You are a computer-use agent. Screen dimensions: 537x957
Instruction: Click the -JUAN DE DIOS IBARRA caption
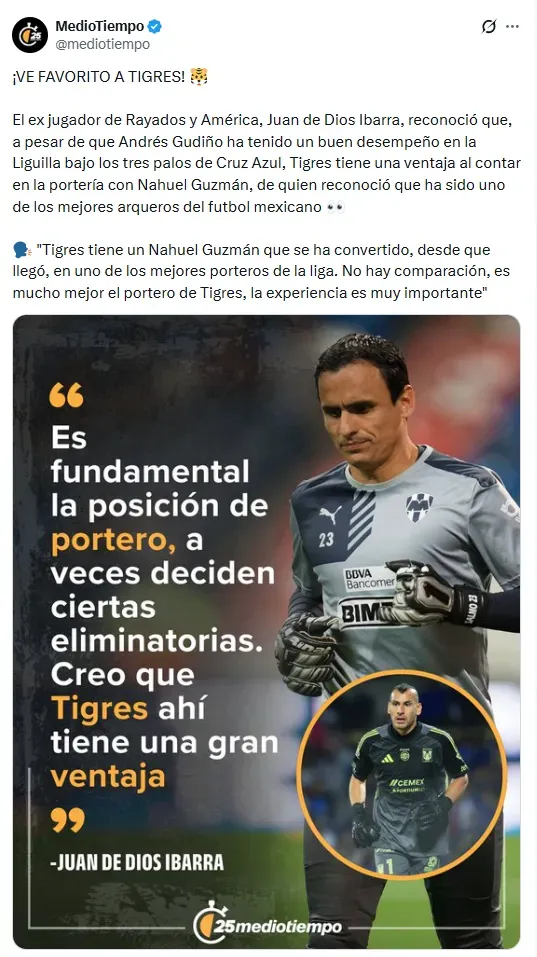137,862
